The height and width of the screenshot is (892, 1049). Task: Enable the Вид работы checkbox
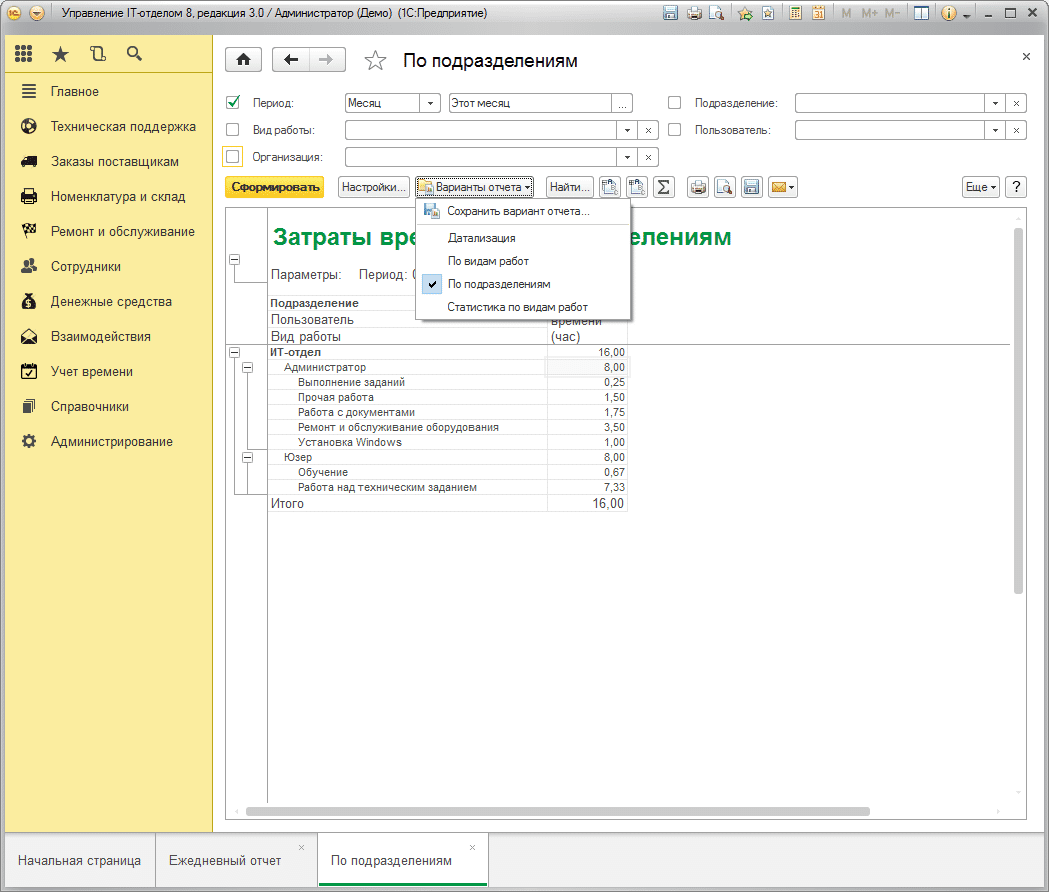[x=233, y=130]
